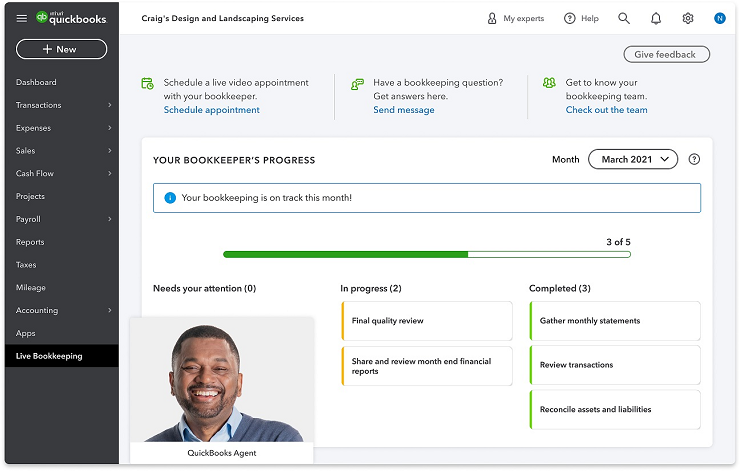The height and width of the screenshot is (471, 740).
Task: Go to Dashboard in the sidebar
Action: [36, 82]
